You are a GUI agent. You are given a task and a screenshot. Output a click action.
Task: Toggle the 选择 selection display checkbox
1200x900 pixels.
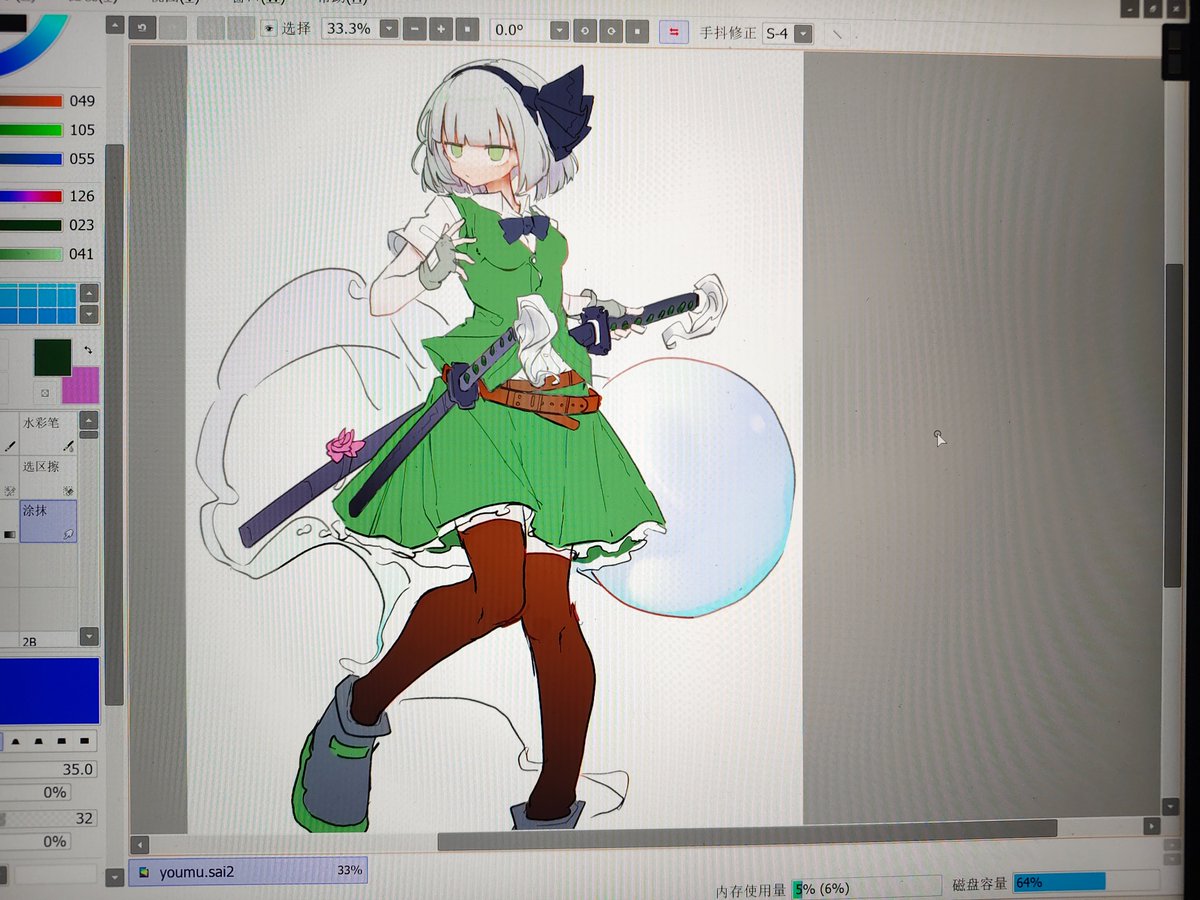pyautogui.click(x=268, y=29)
